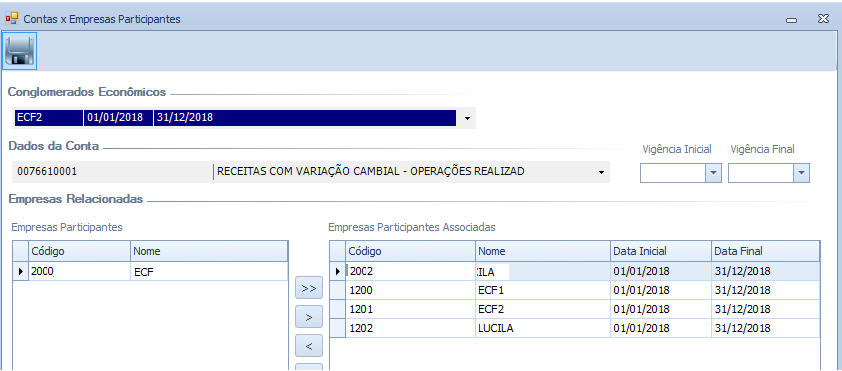Viewport: 842px width, 371px height.
Task: Click the Data Final column header
Action: pos(766,251)
